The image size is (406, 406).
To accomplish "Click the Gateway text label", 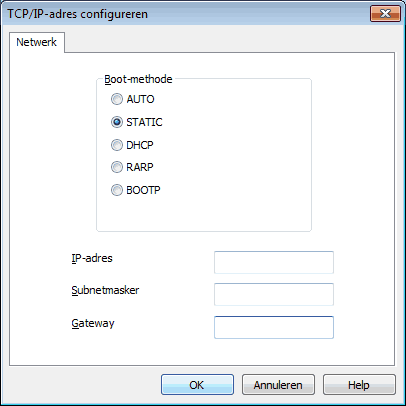I will click(93, 323).
